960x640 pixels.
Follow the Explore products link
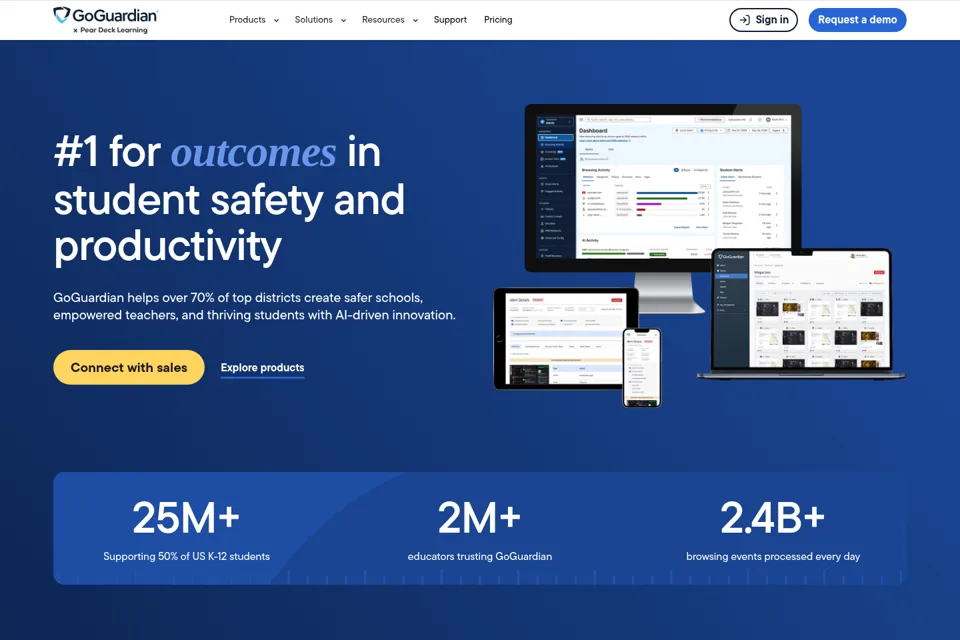[x=262, y=367]
